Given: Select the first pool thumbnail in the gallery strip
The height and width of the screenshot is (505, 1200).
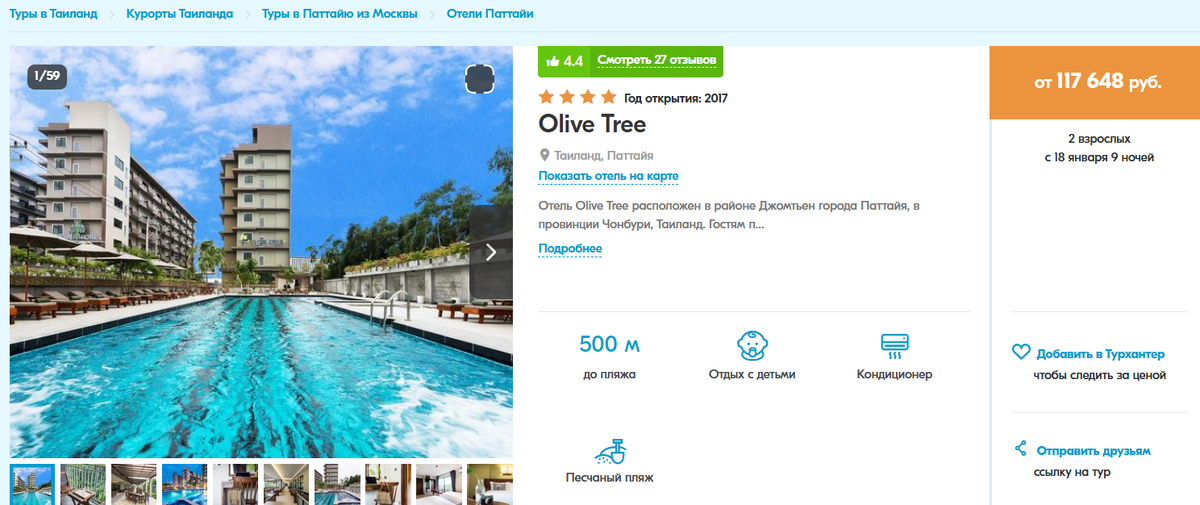Looking at the screenshot, I should tap(32, 484).
